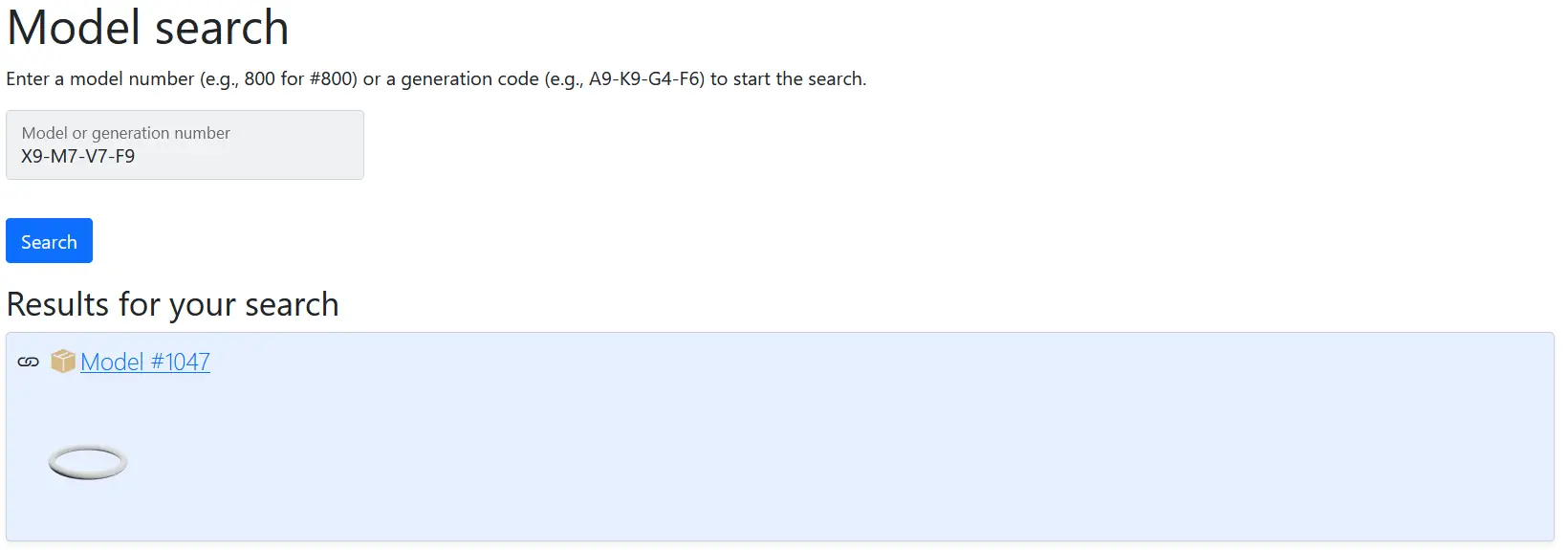The height and width of the screenshot is (550, 1568).
Task: Focus the model or generation number field
Action: (185, 144)
